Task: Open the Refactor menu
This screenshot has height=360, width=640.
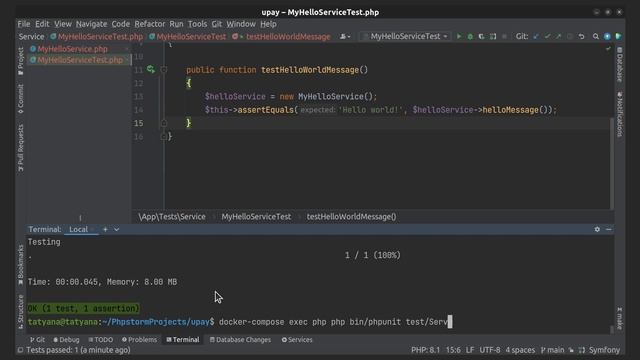Action: (150, 24)
